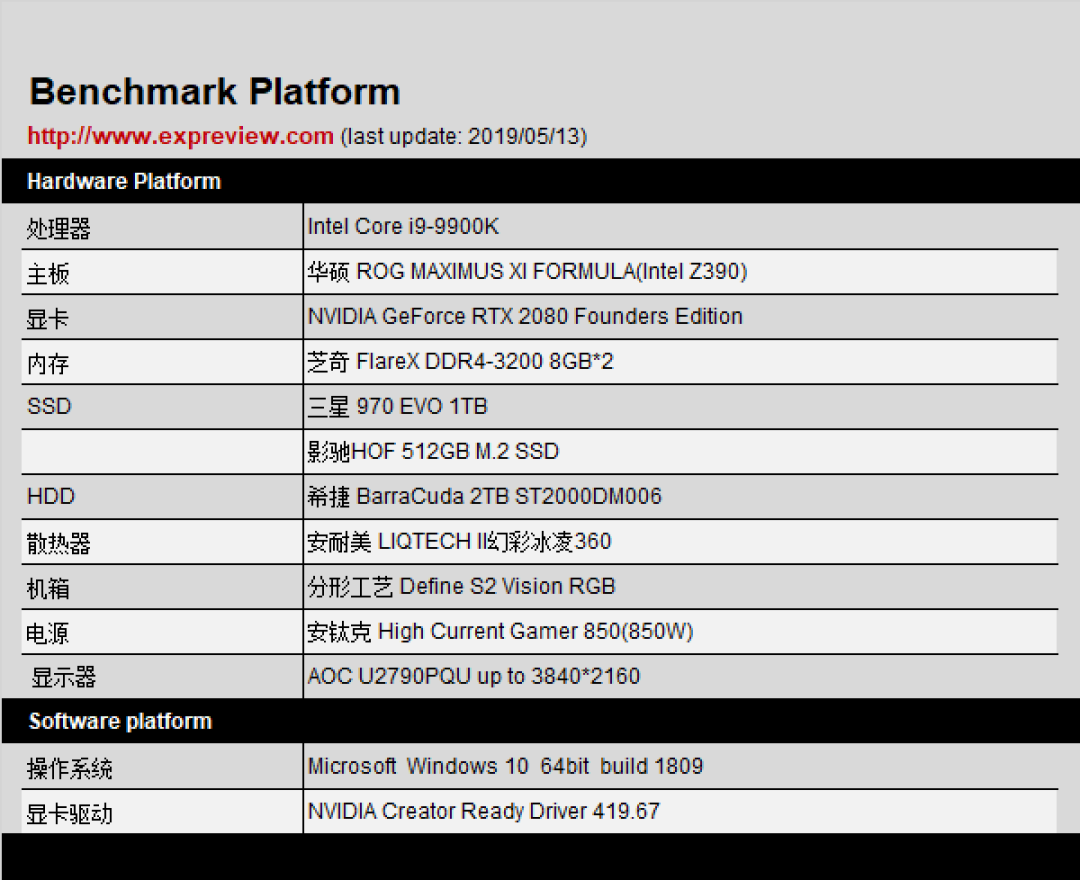This screenshot has width=1080, height=880.
Task: Select the Software platform header bar
Action: coord(541,721)
